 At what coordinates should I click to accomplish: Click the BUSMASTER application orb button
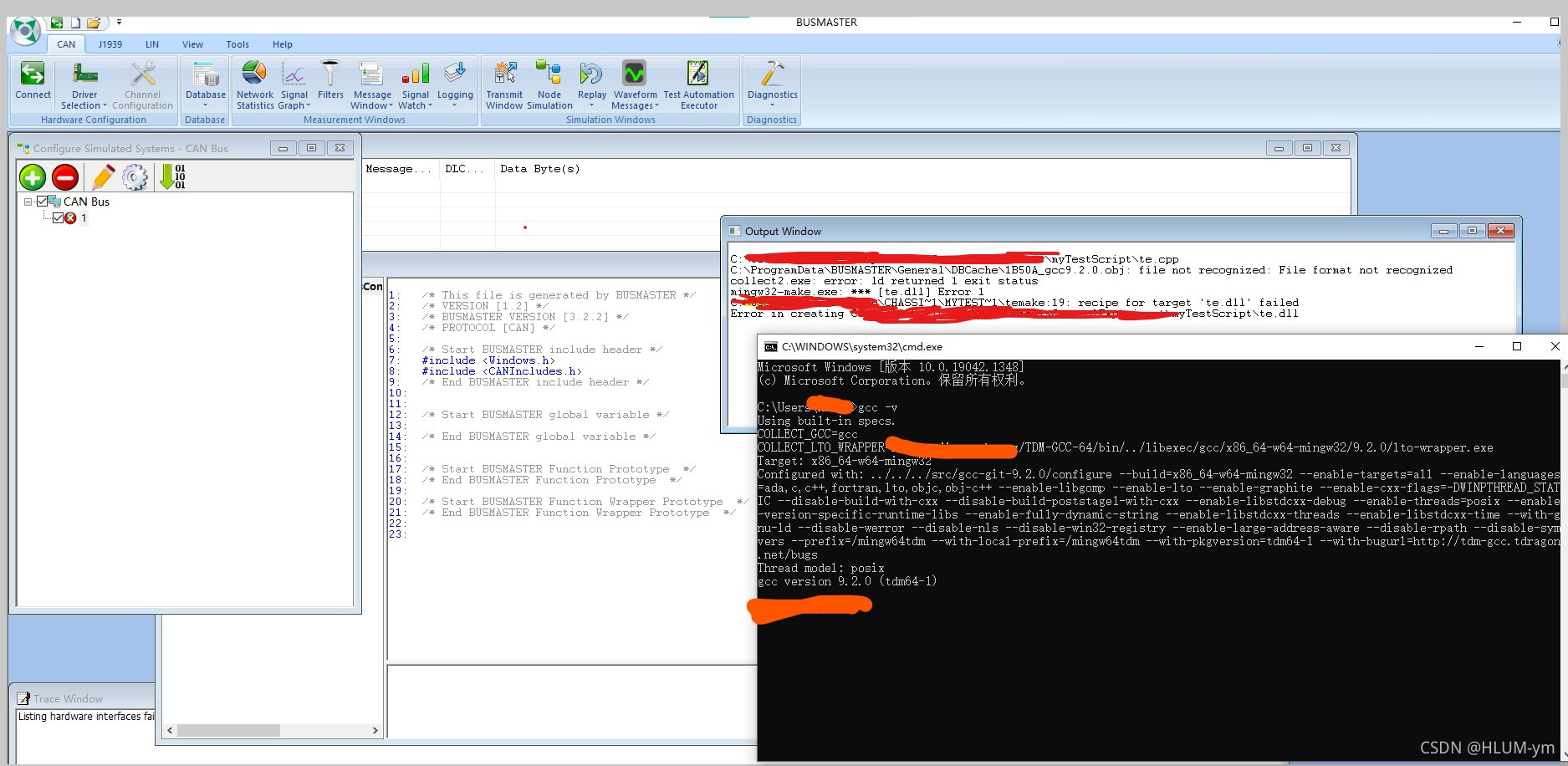coord(25,31)
